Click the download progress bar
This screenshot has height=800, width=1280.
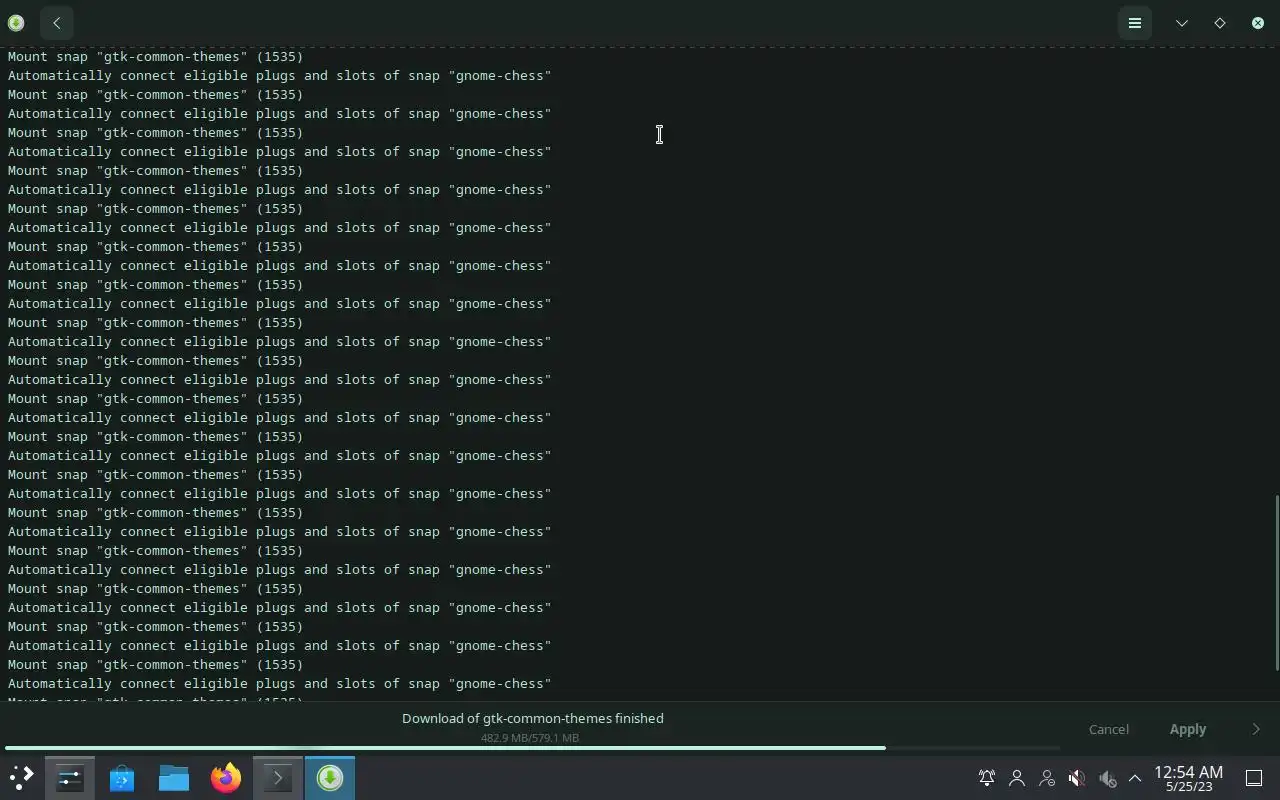[x=532, y=748]
